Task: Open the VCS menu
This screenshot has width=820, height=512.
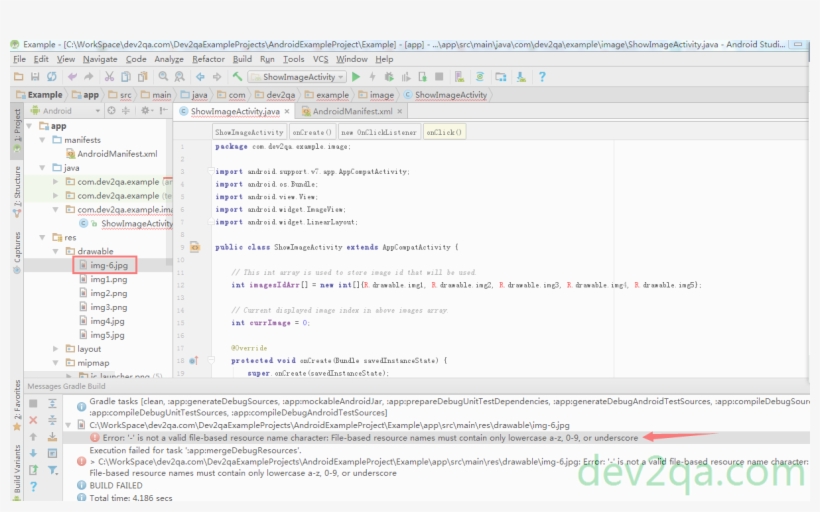Action: coord(321,59)
